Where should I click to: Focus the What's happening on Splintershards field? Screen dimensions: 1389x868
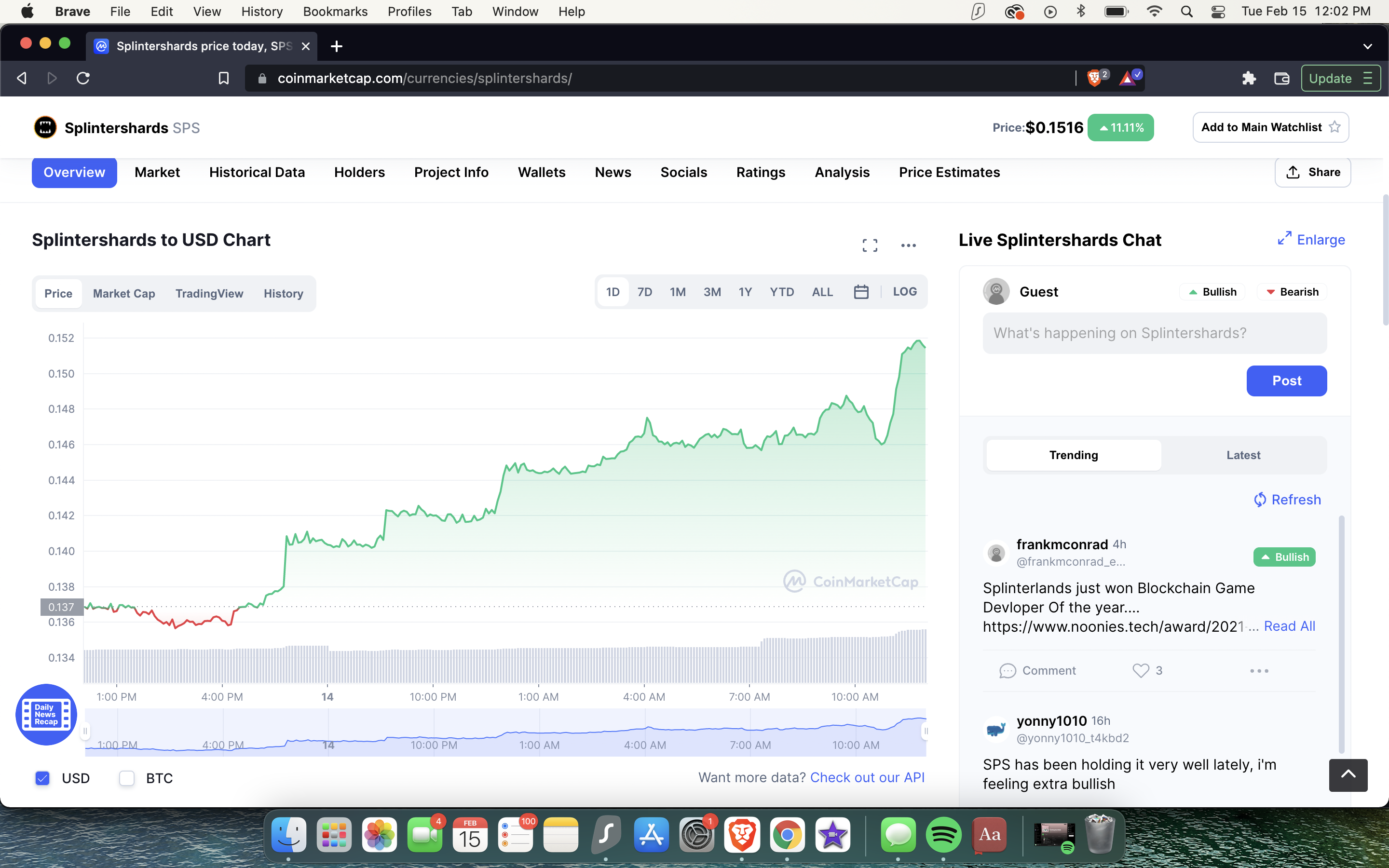[x=1154, y=333]
